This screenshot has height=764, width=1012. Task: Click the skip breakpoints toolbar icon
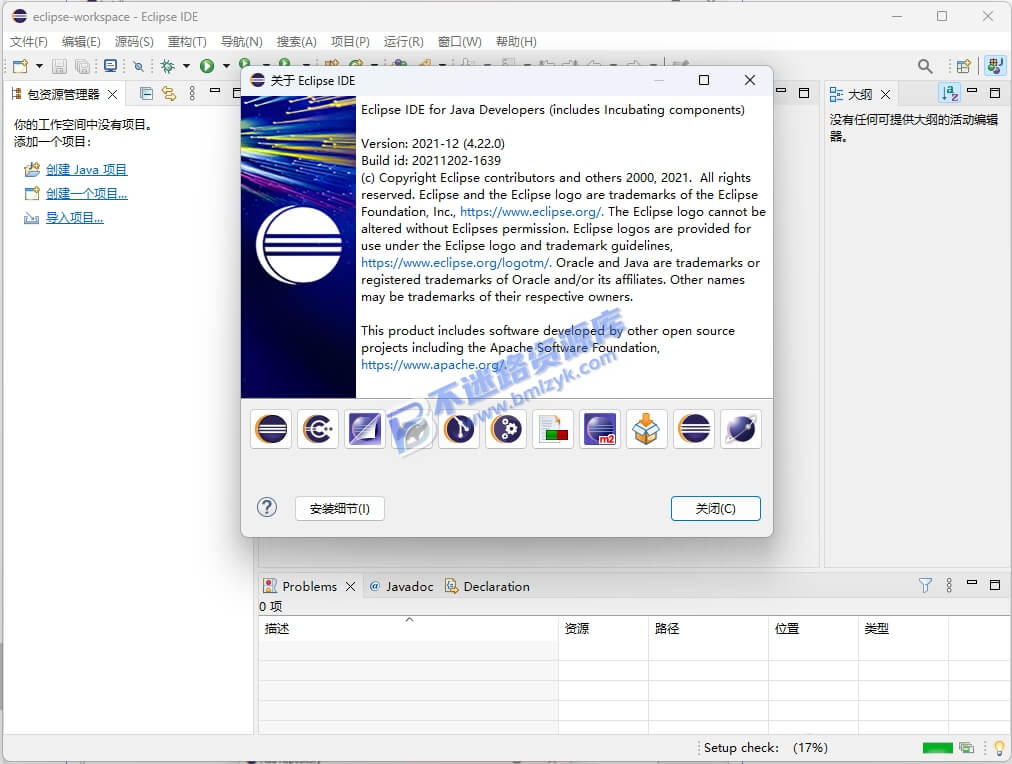[x=138, y=66]
